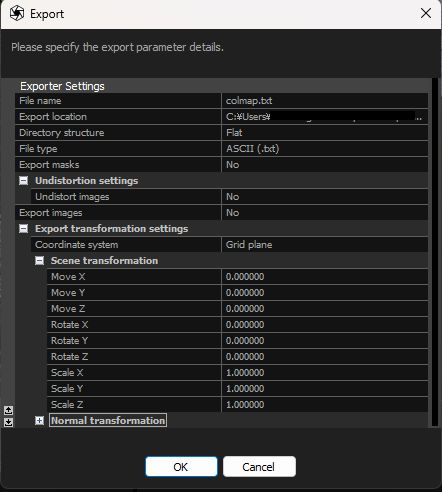Edit the Scale Z value
The width and height of the screenshot is (442, 492).
325,405
